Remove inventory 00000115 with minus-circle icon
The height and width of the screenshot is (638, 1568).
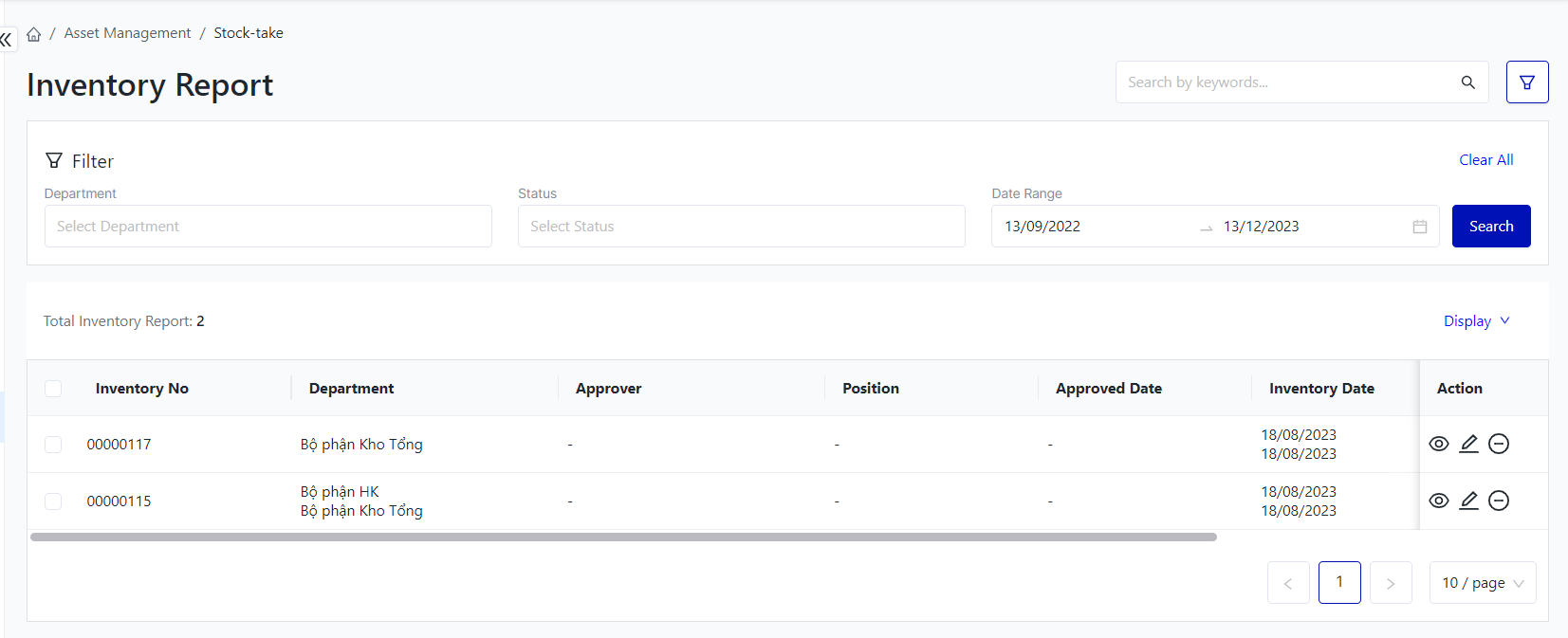1499,501
